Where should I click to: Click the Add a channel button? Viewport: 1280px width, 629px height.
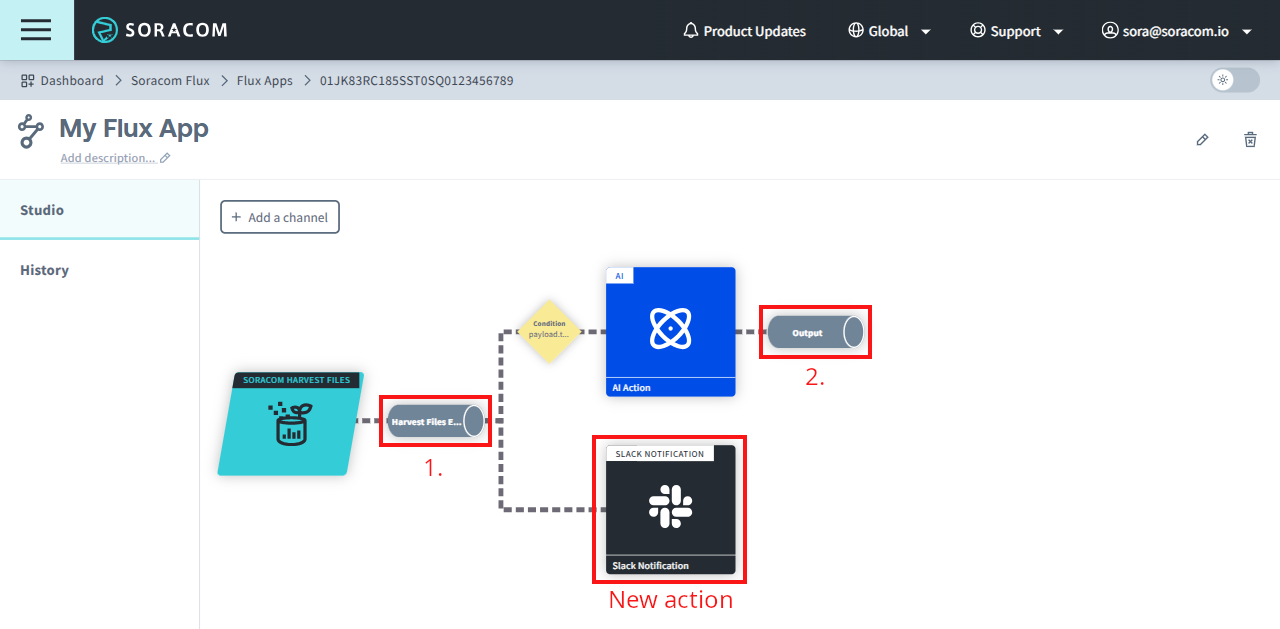click(280, 217)
